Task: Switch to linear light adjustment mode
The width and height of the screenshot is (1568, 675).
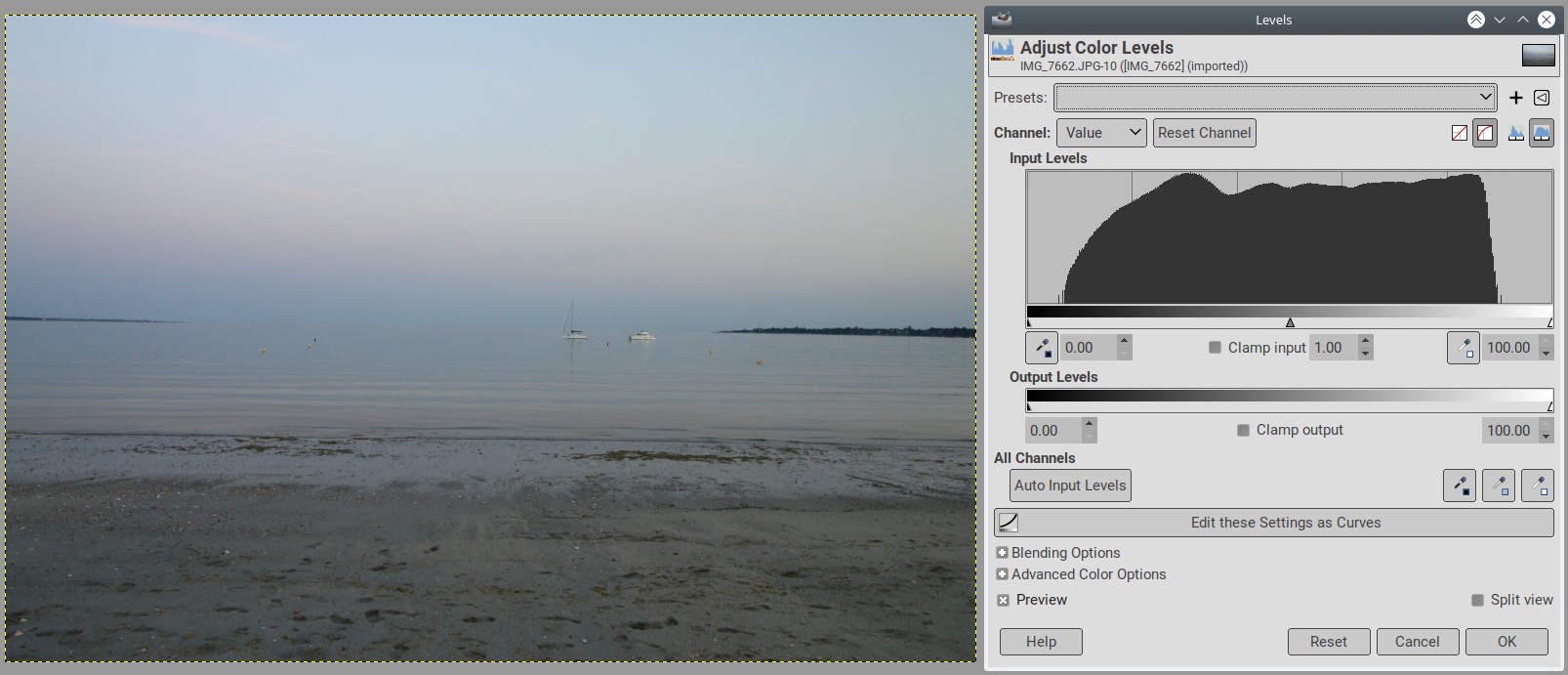Action: point(1460,133)
